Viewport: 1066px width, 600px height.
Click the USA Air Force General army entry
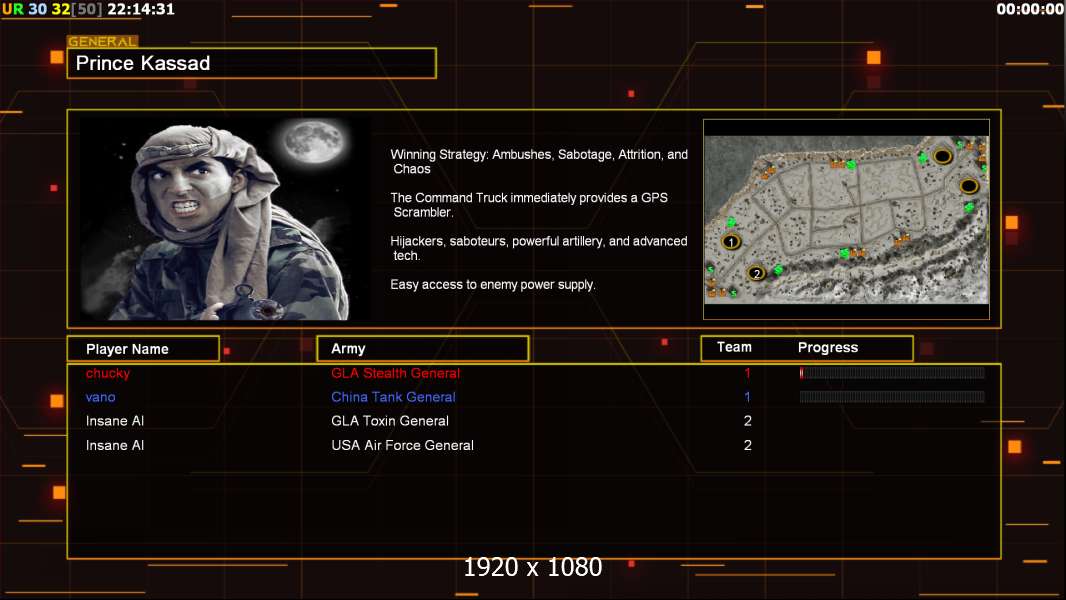coord(402,445)
